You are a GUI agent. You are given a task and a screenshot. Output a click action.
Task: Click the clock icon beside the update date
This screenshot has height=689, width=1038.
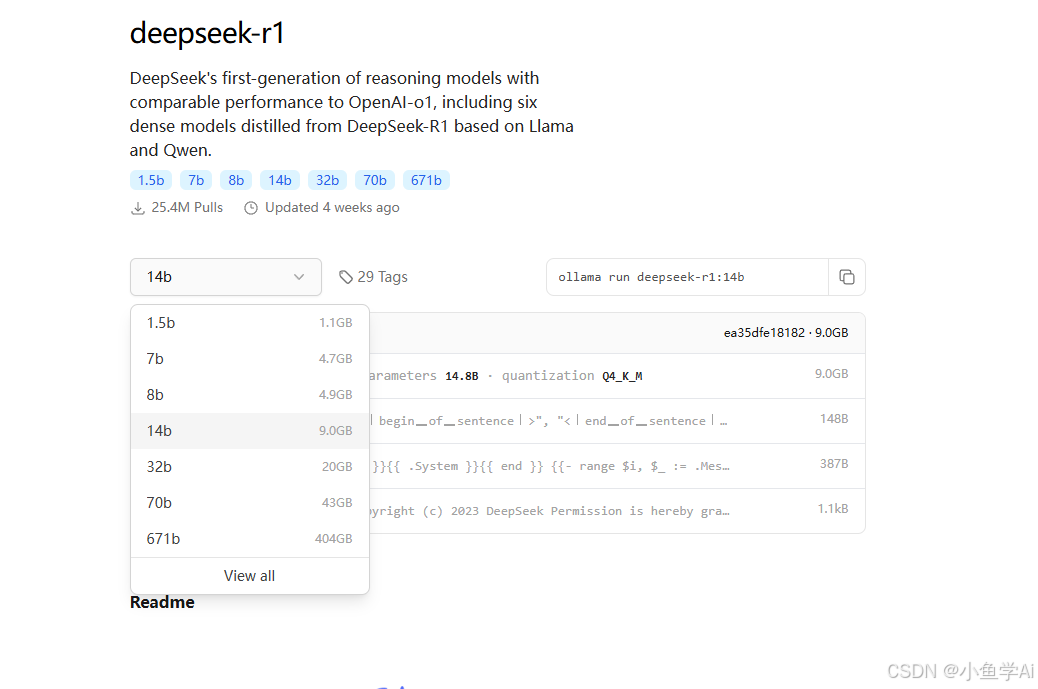pos(251,207)
